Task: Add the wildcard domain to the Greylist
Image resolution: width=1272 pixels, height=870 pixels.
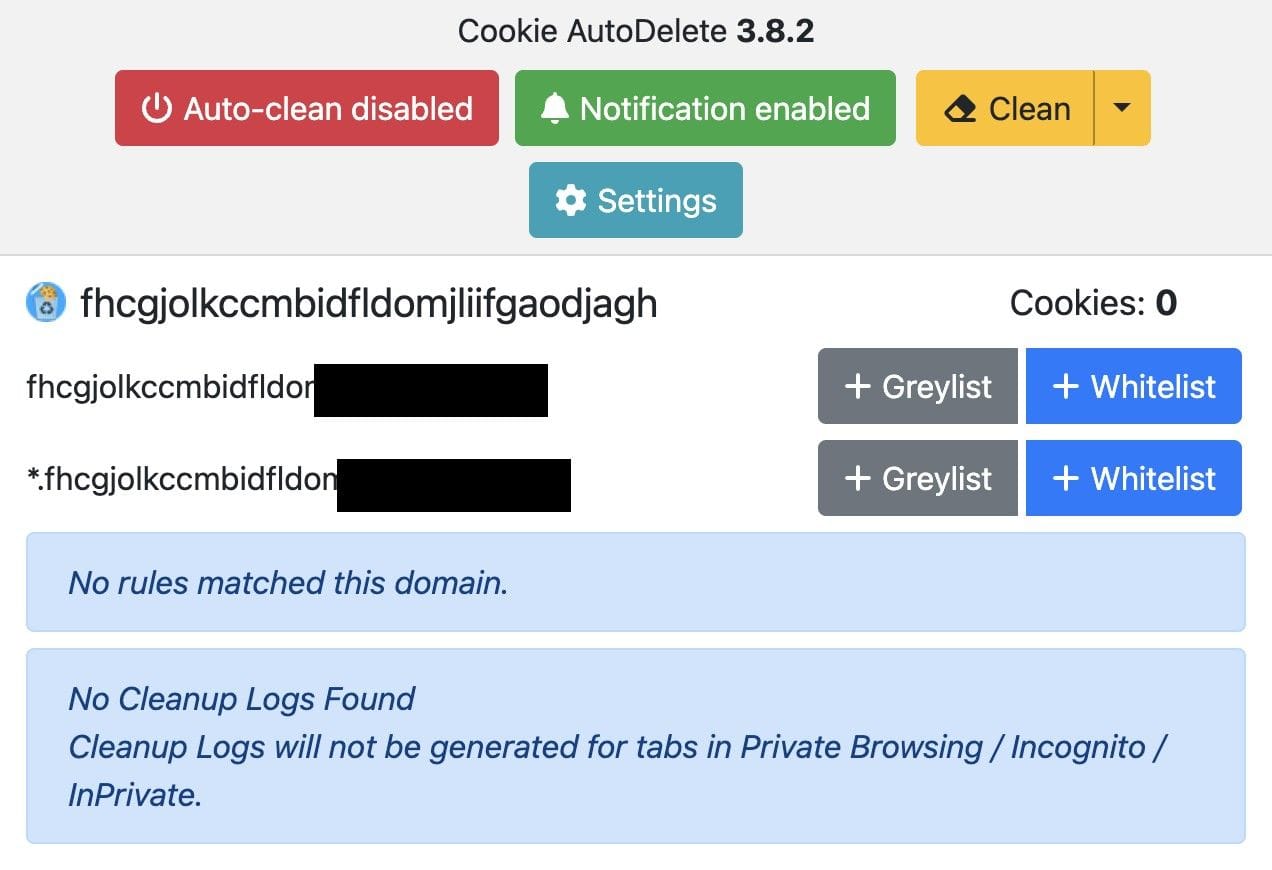Action: [x=918, y=478]
